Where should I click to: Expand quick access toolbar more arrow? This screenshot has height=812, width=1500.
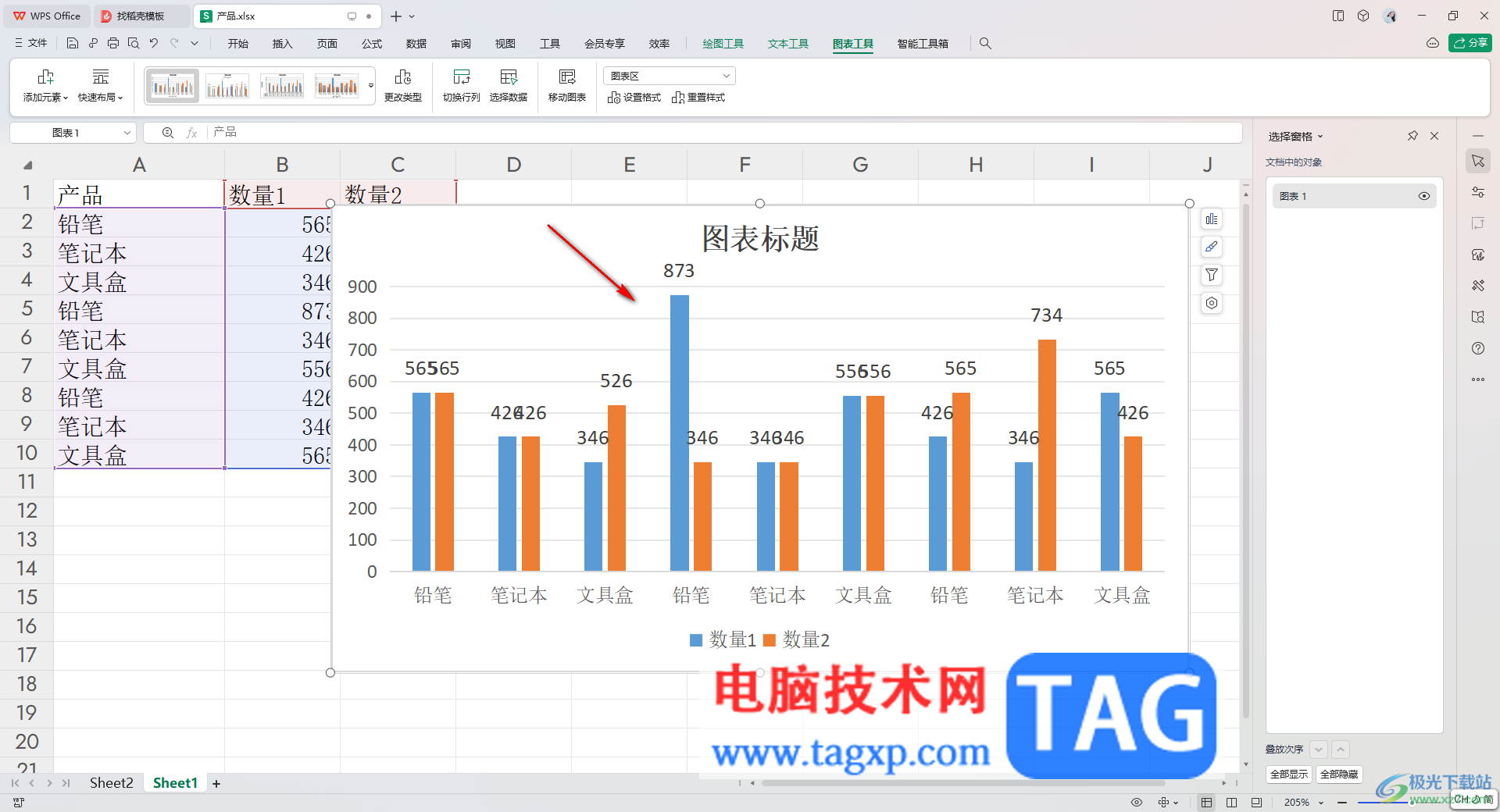pyautogui.click(x=195, y=44)
